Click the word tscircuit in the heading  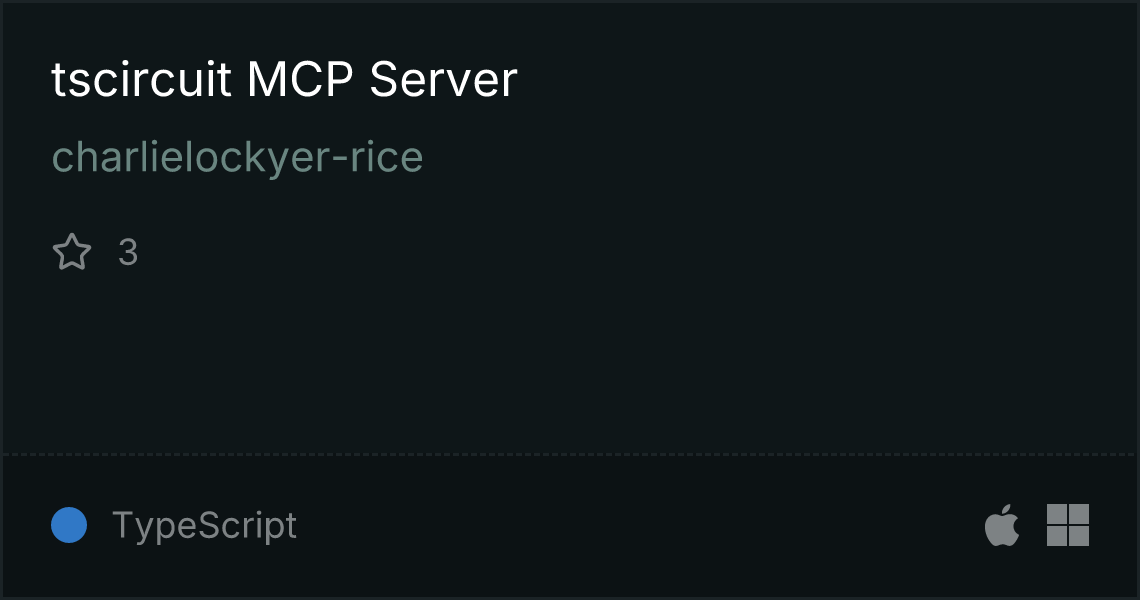point(142,79)
